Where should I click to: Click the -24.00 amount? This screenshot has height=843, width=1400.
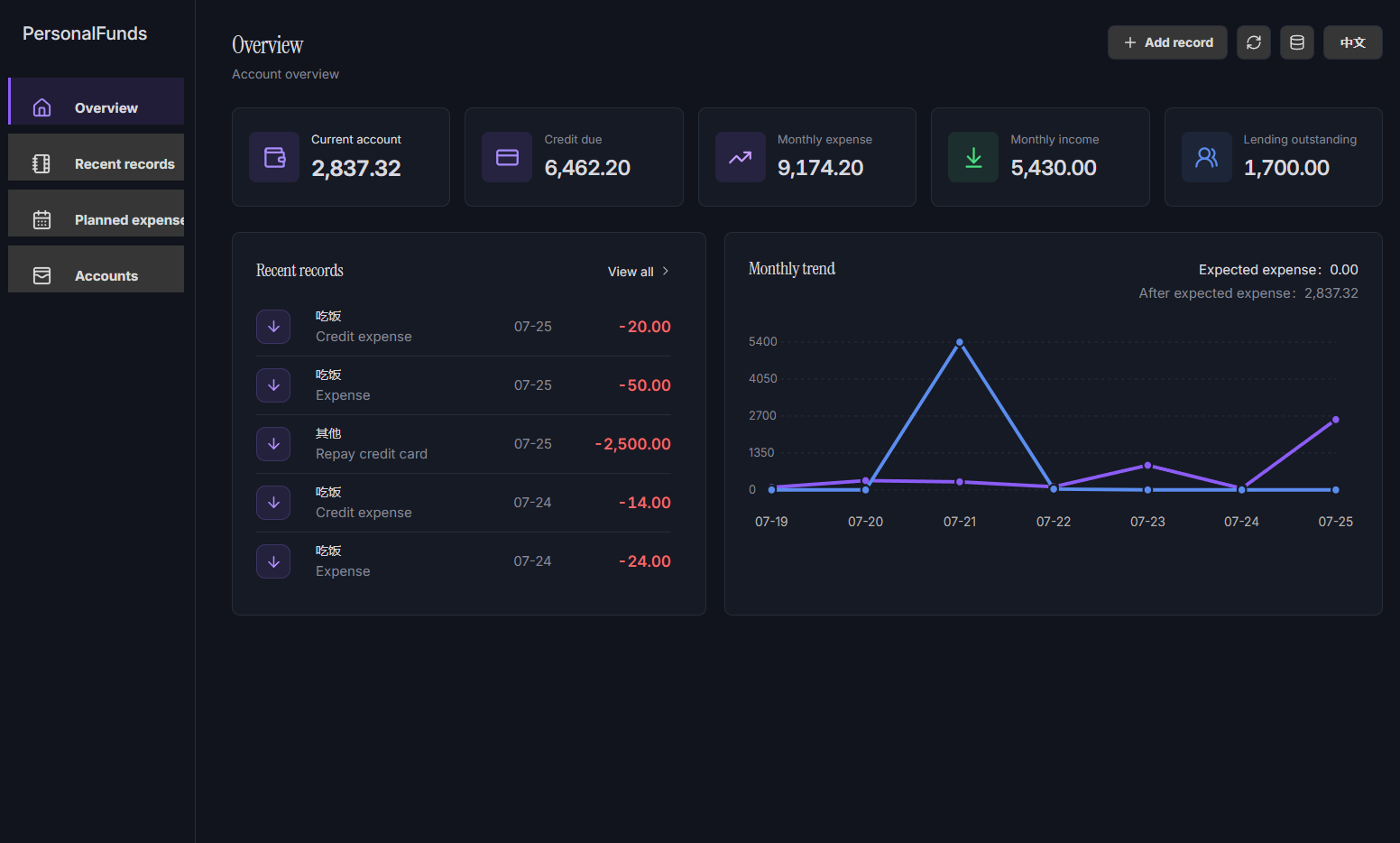click(645, 561)
